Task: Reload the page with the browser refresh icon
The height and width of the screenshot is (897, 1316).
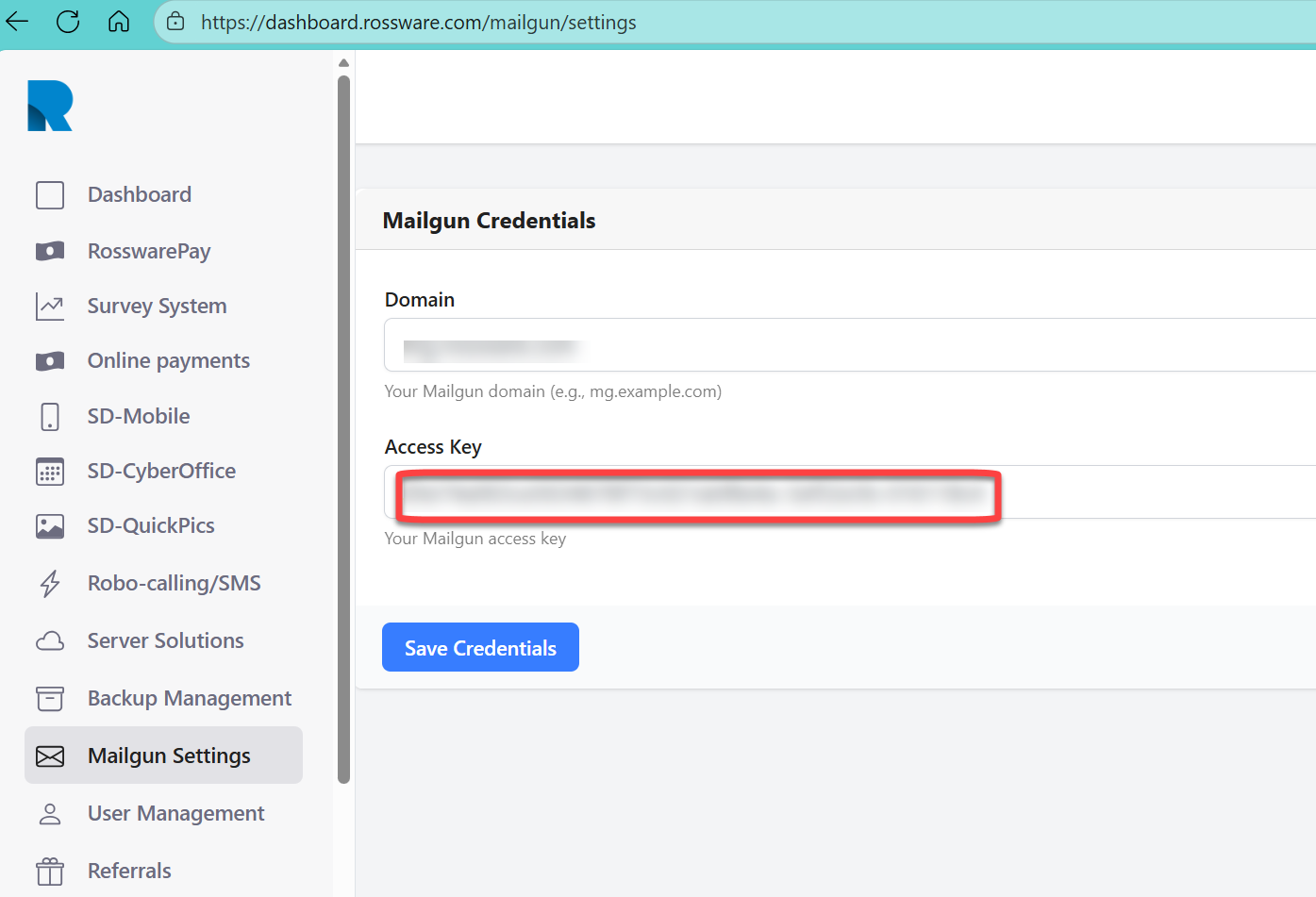Action: tap(68, 22)
